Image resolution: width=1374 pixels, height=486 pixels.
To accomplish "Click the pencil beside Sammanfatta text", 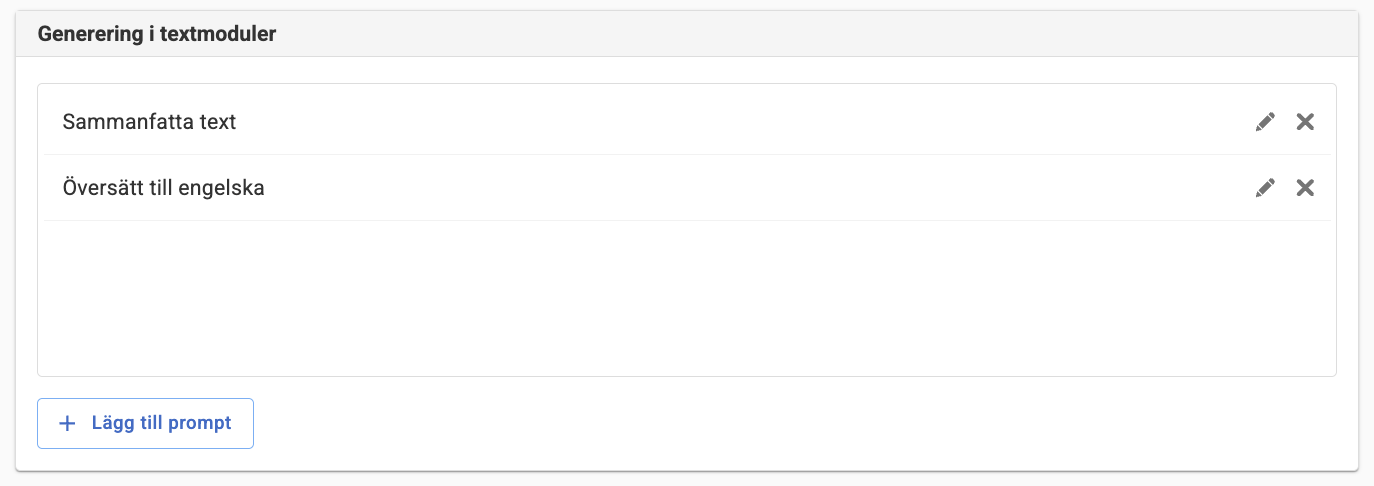I will click(1265, 122).
